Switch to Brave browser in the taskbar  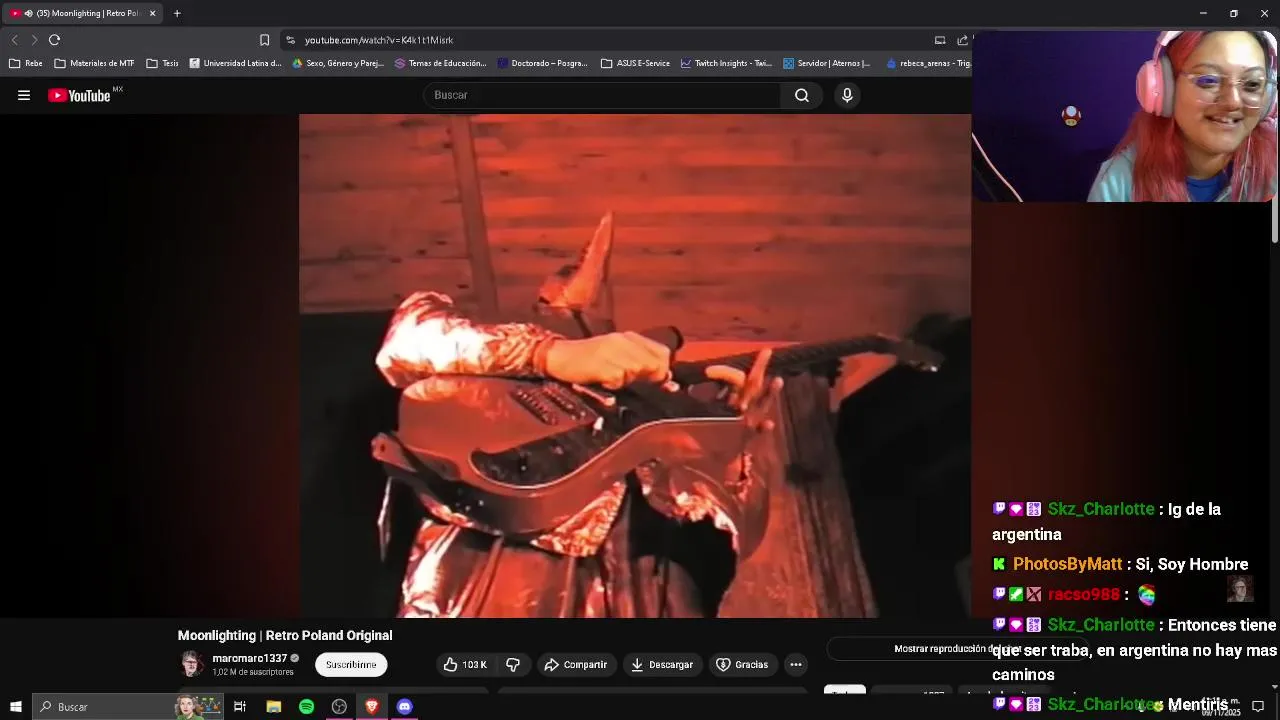[x=372, y=707]
